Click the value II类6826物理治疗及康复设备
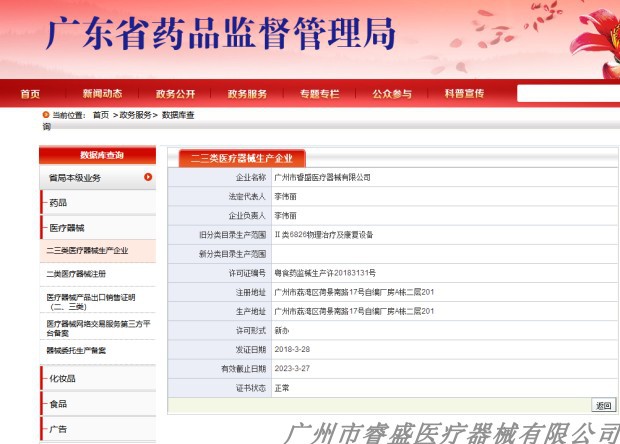Screen dimensions: 620x444 point(324,235)
